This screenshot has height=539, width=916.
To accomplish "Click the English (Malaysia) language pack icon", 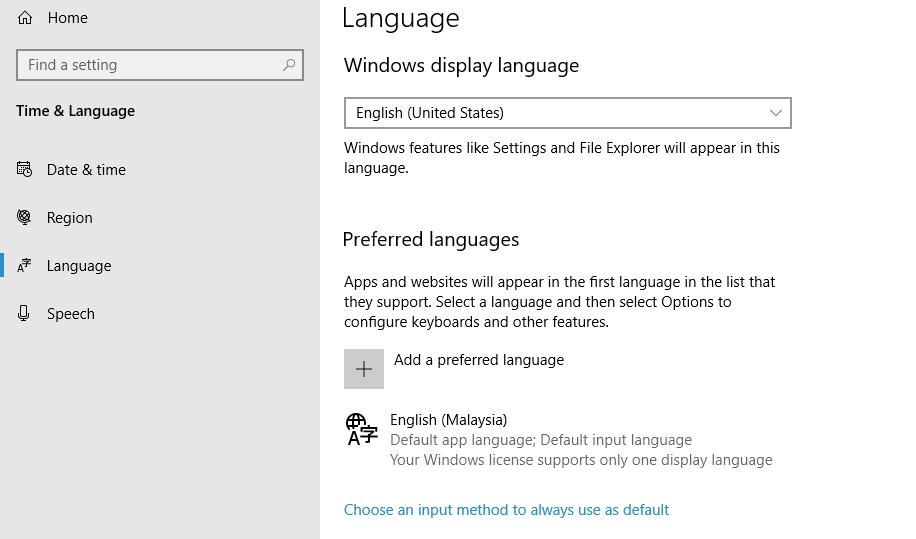I will point(361,429).
